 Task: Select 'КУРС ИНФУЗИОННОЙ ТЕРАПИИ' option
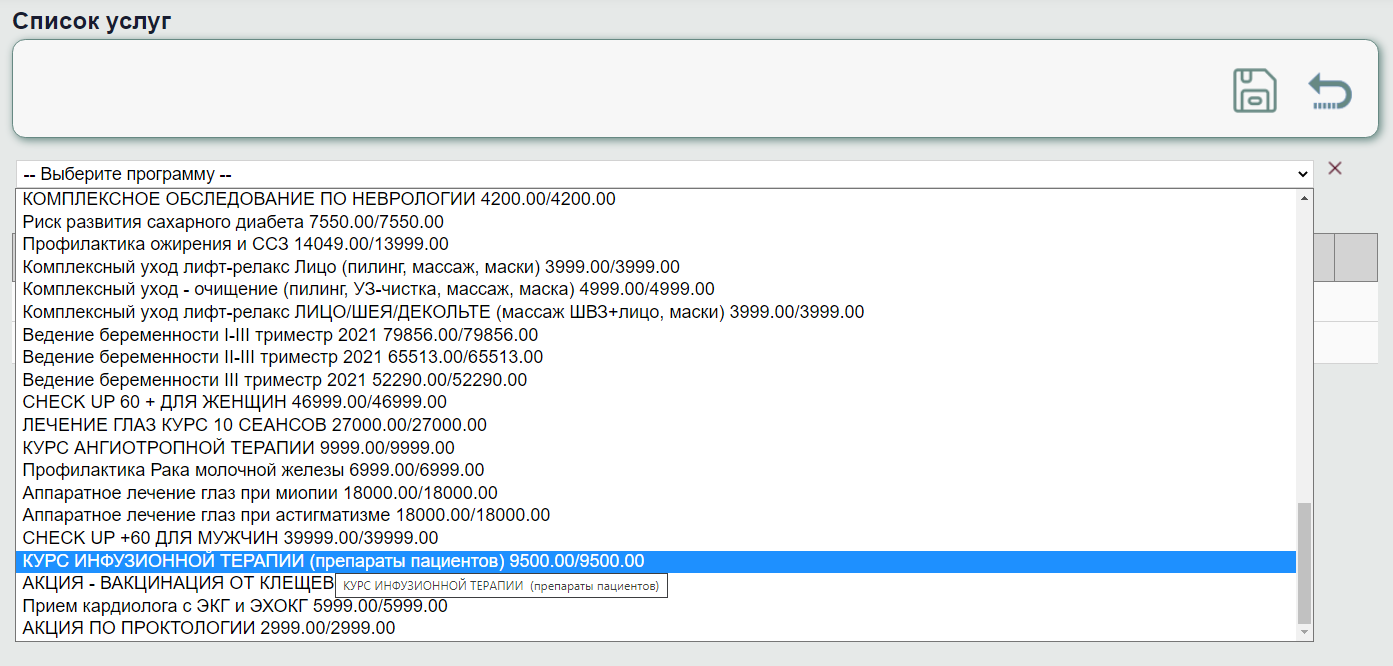333,561
